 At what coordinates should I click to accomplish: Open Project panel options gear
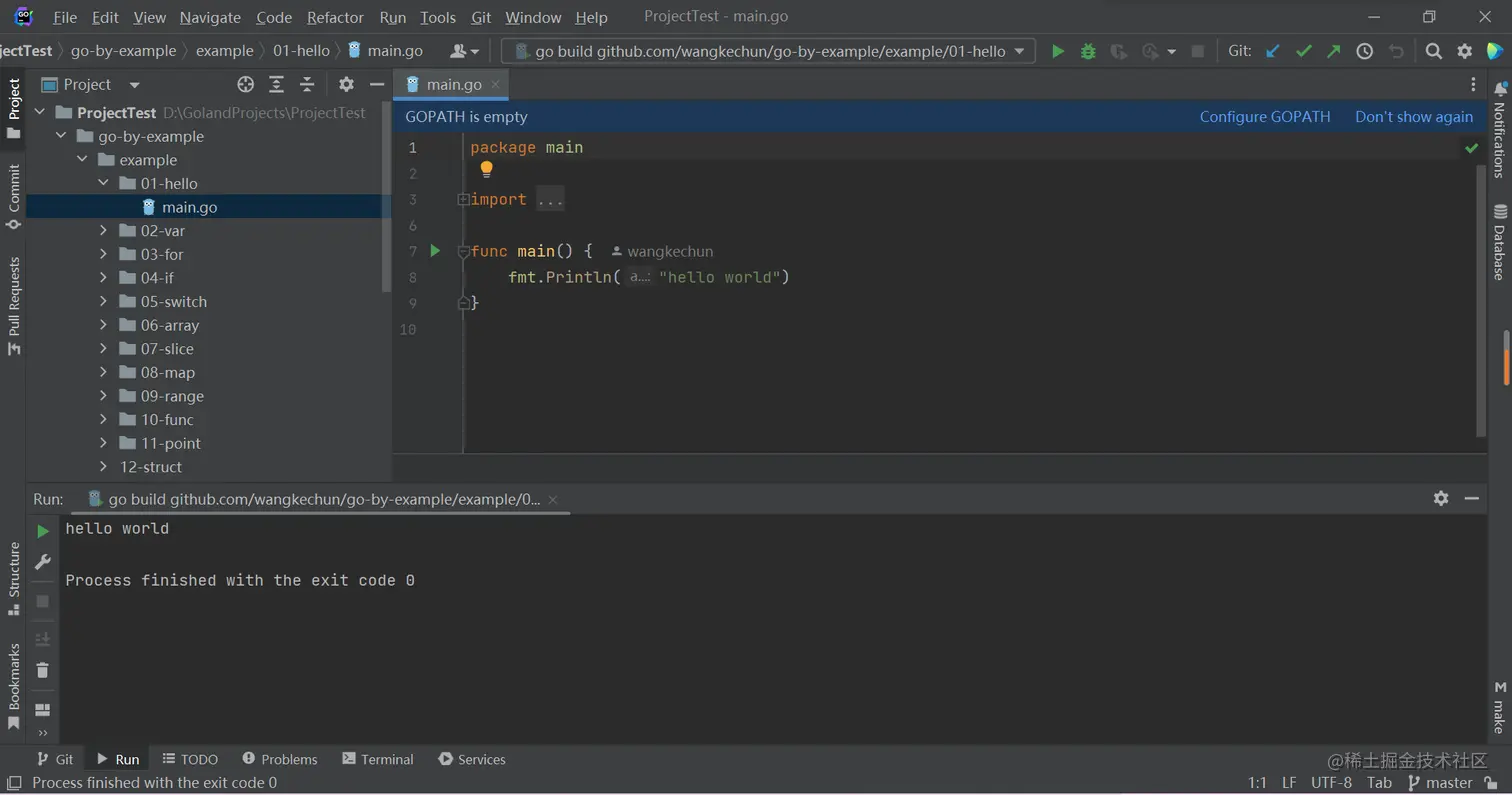point(346,84)
